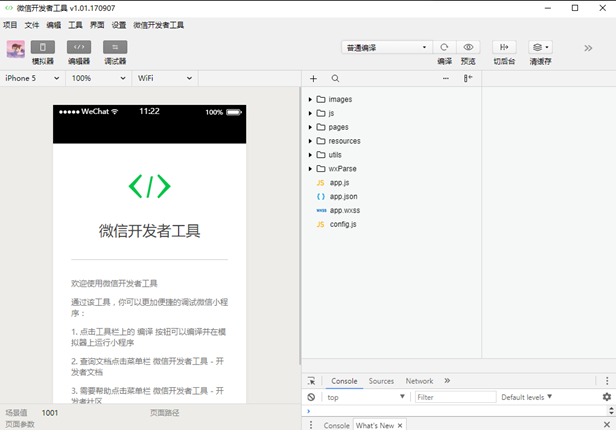Open the iPhone 5 device dropdown
The image size is (616, 430).
pyautogui.click(x=32, y=78)
